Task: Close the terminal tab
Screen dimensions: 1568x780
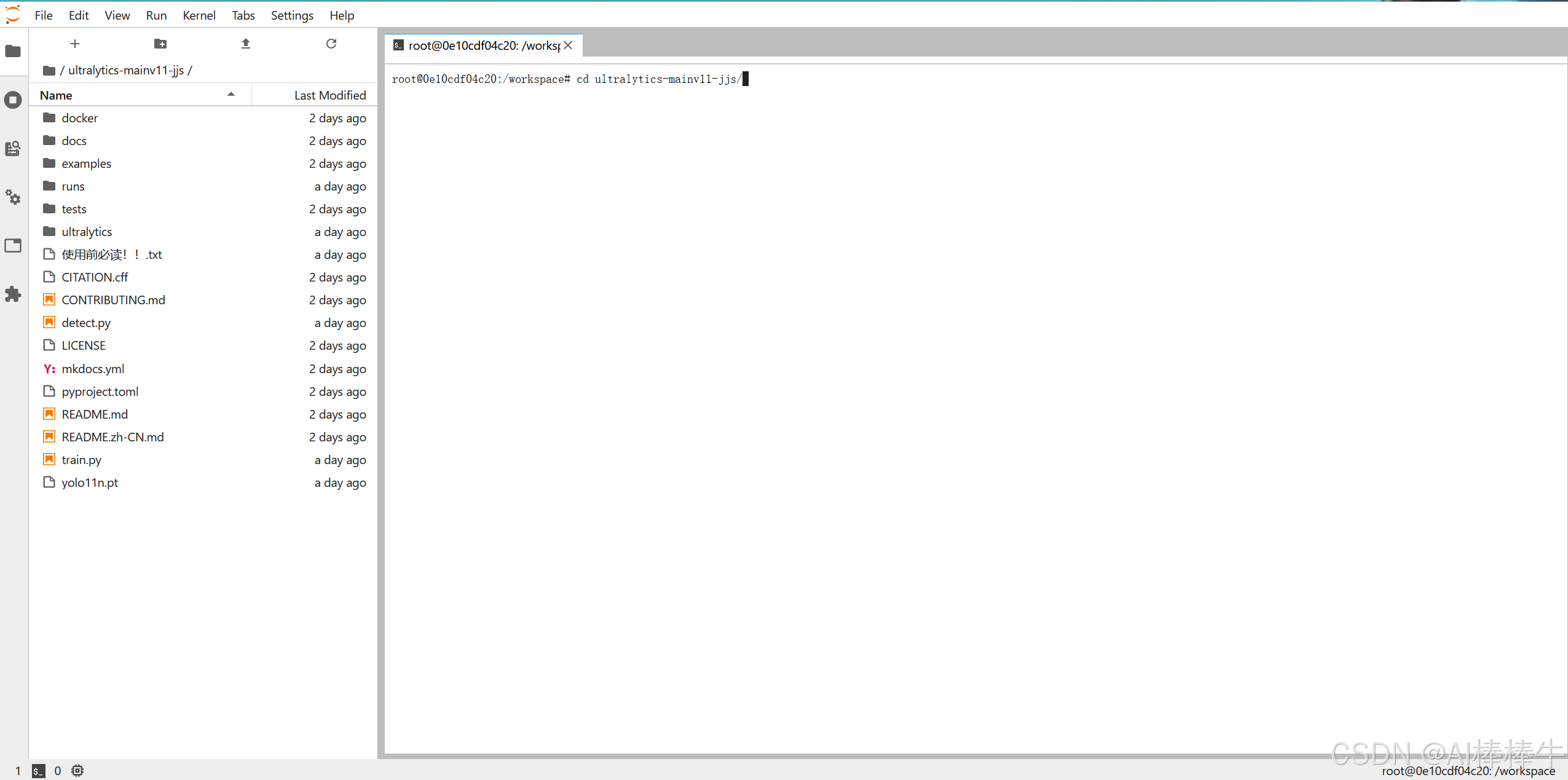Action: coord(568,45)
